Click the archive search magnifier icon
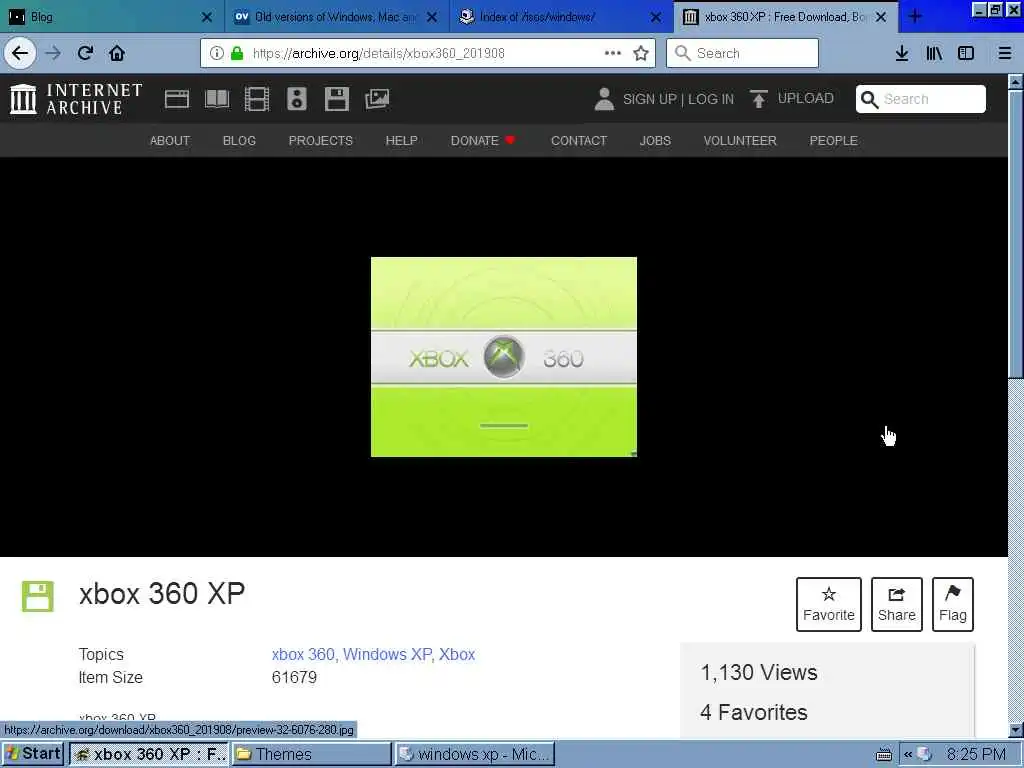The height and width of the screenshot is (768, 1024). 869,99
